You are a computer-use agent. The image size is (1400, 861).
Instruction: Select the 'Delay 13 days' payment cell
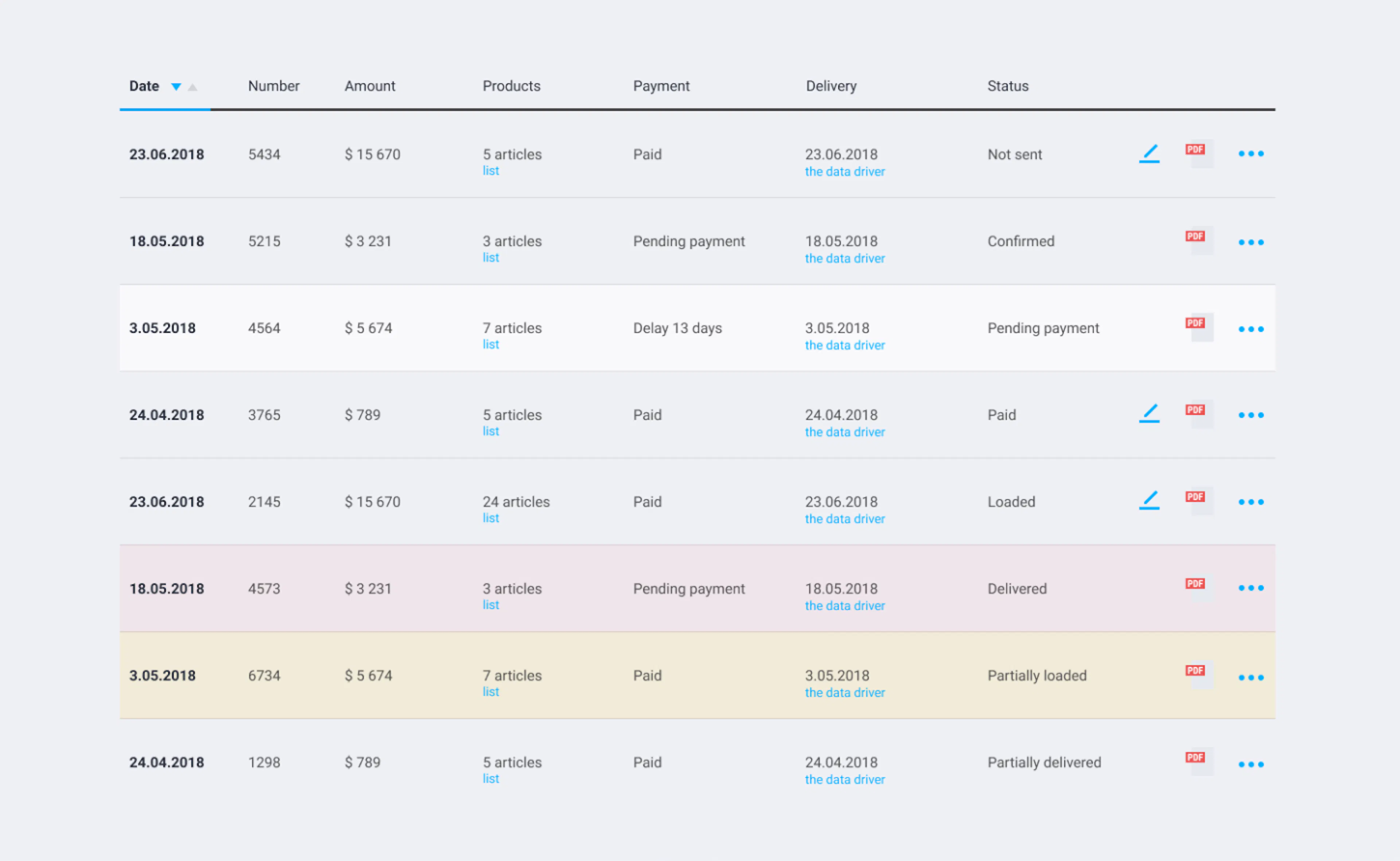click(x=677, y=328)
